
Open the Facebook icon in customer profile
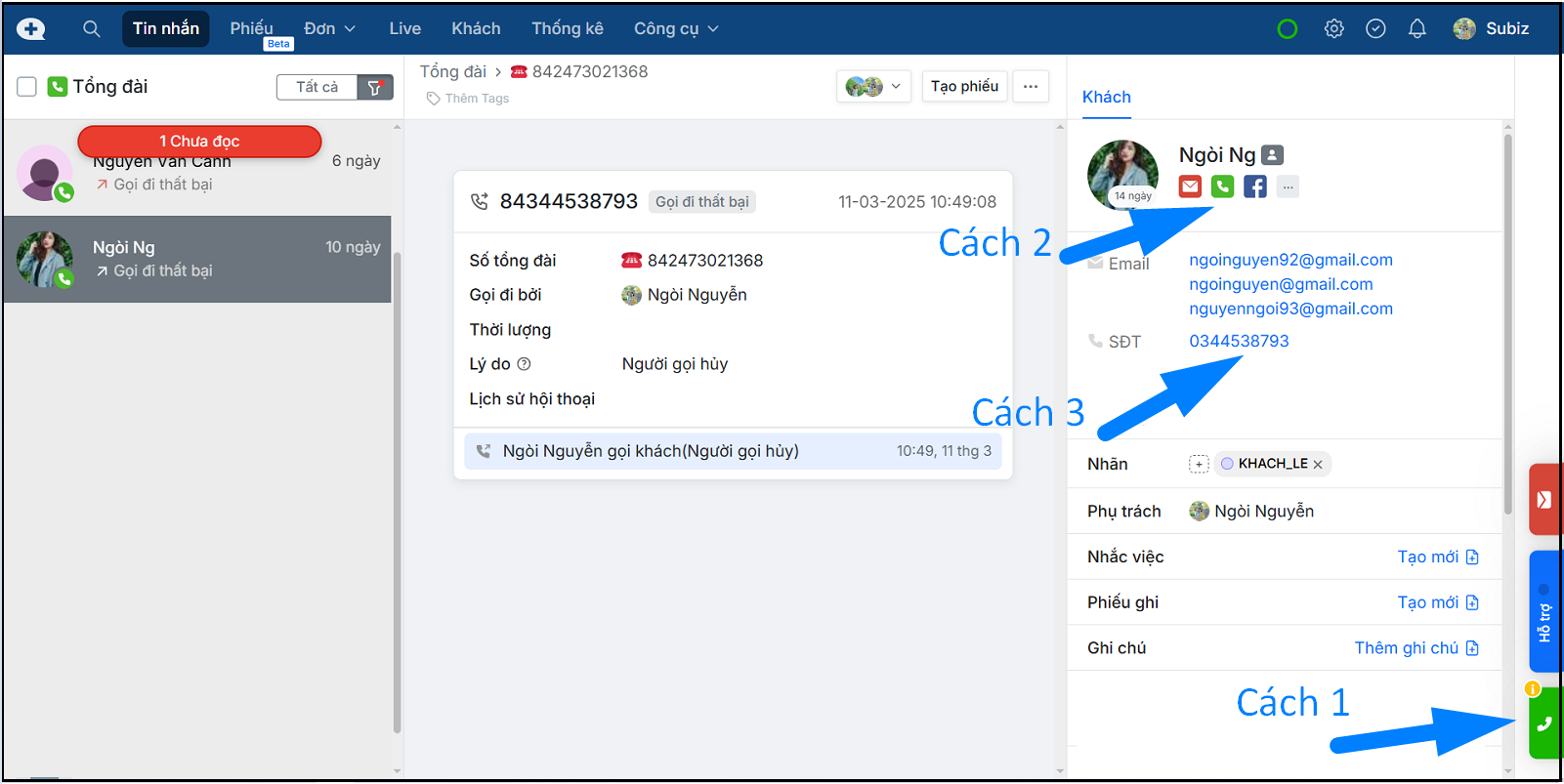[1255, 186]
